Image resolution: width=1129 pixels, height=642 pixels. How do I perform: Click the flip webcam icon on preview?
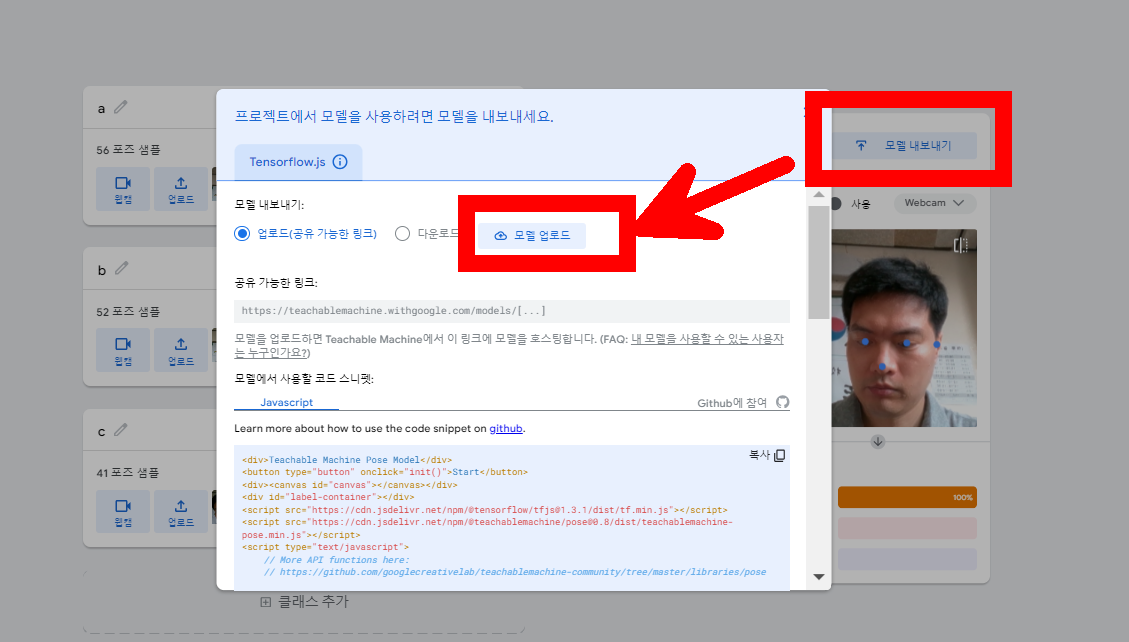tap(961, 245)
